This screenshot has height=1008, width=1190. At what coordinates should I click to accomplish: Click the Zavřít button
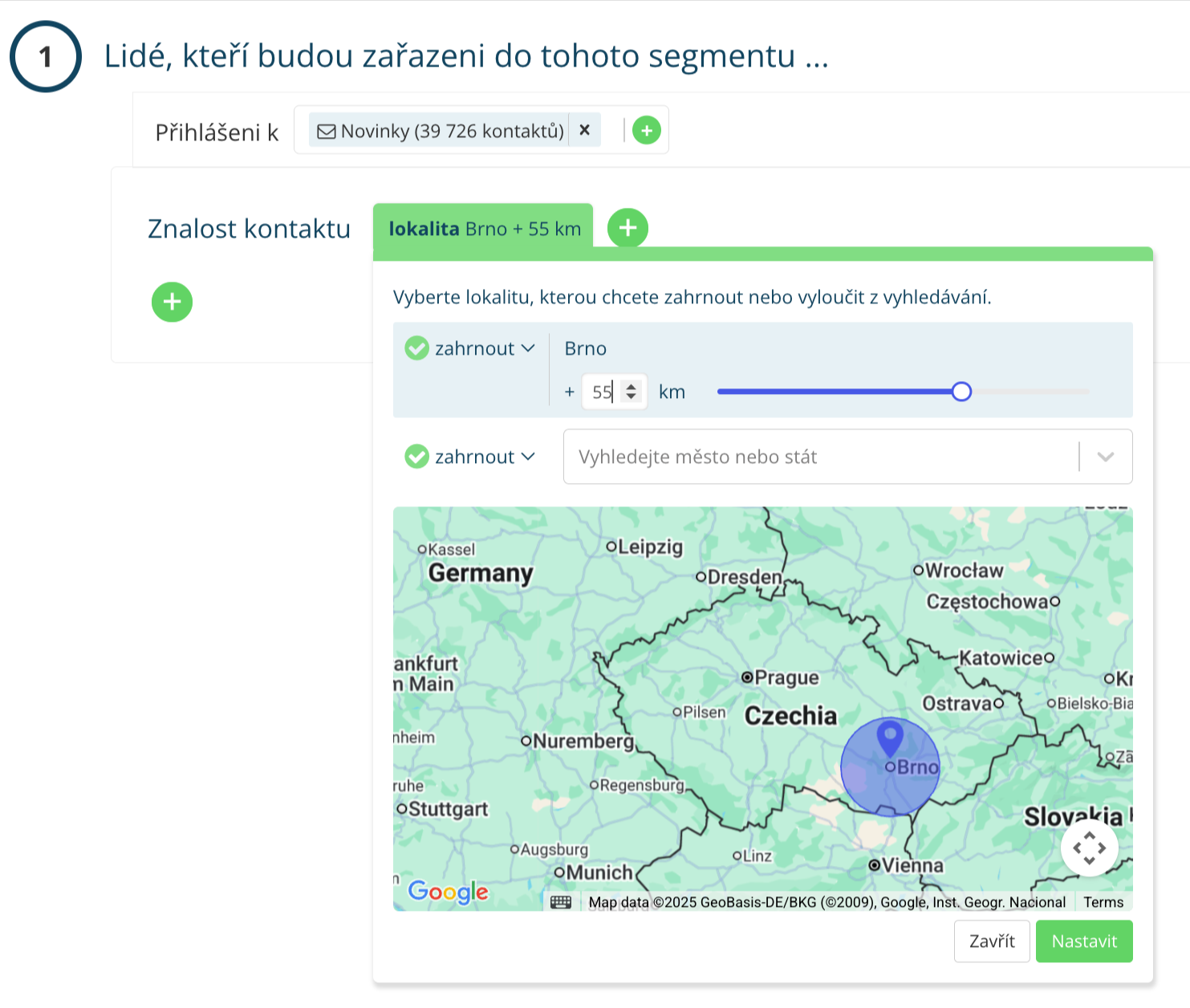pyautogui.click(x=991, y=941)
